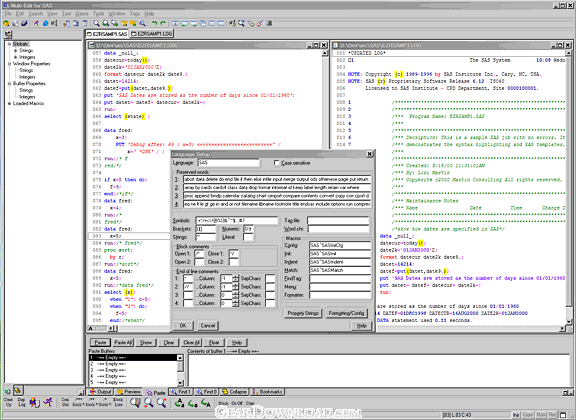Image resolution: width=576 pixels, height=420 pixels.
Task: Click the LOG window vertical scrollbar
Action: pos(568,187)
